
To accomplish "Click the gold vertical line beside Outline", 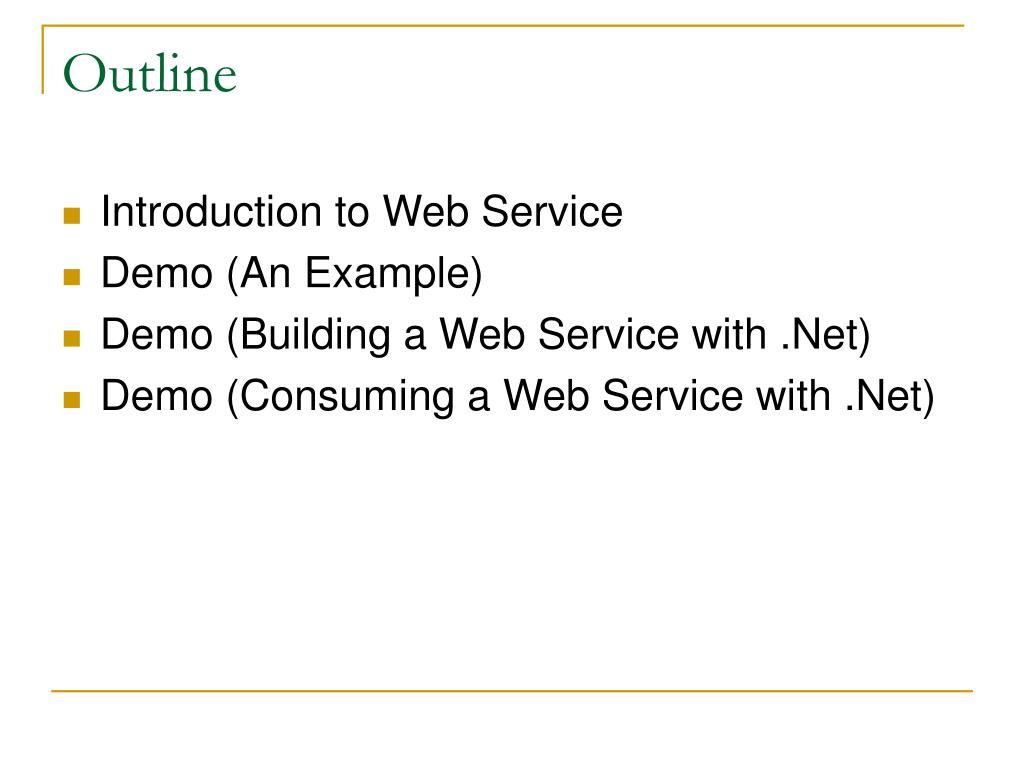I will coord(43,60).
